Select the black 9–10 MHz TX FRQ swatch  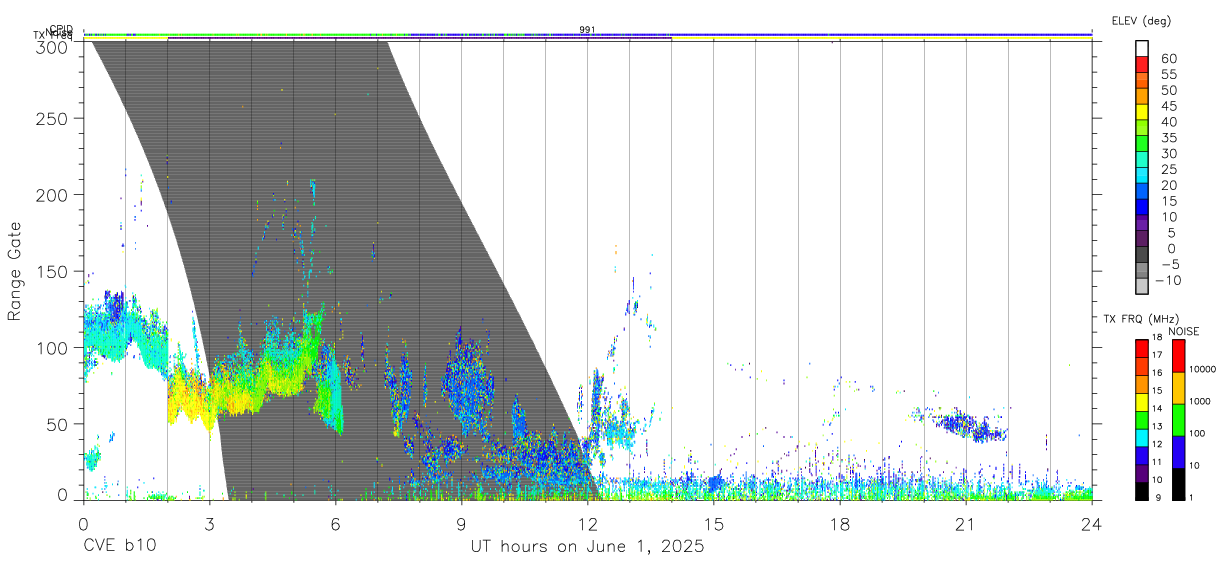(1142, 491)
